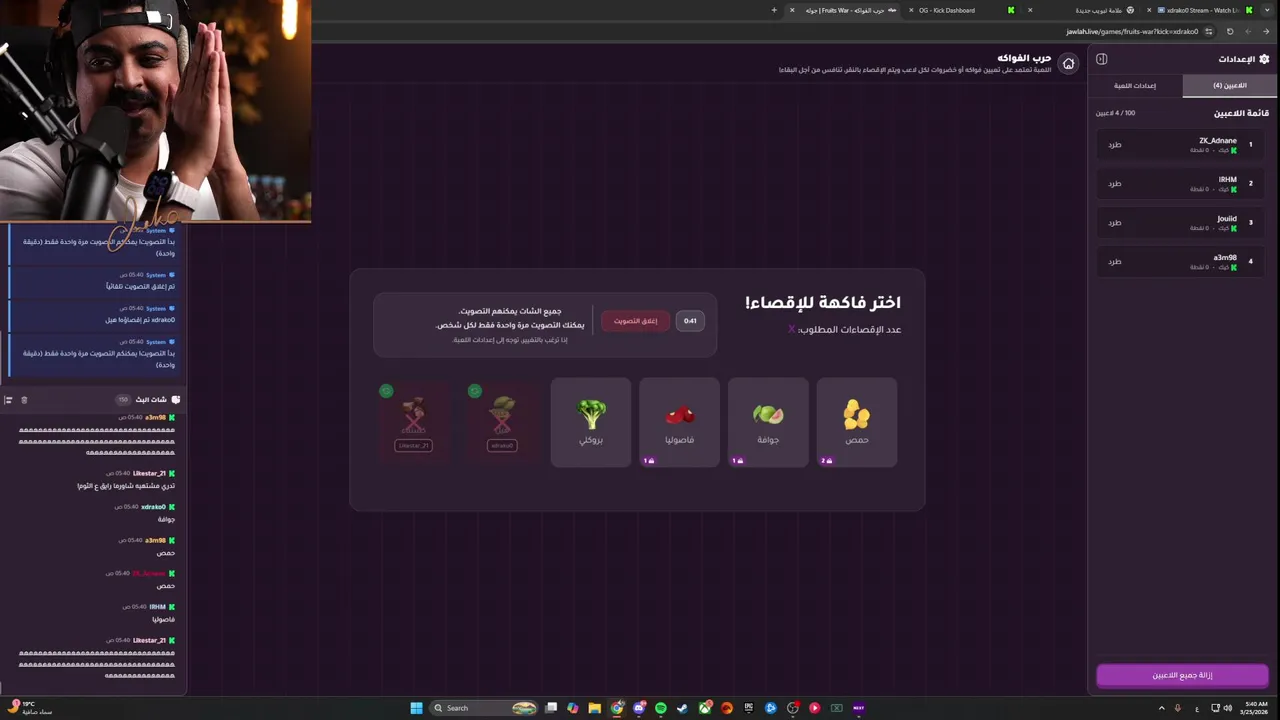Click the settings gear icon in the sidebar header

click(x=1264, y=59)
